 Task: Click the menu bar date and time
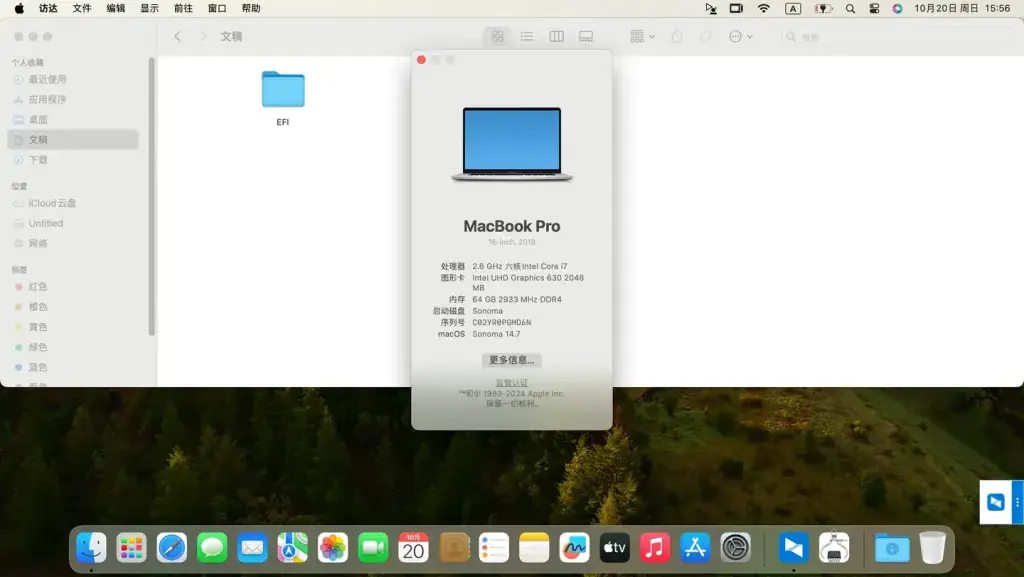(962, 8)
